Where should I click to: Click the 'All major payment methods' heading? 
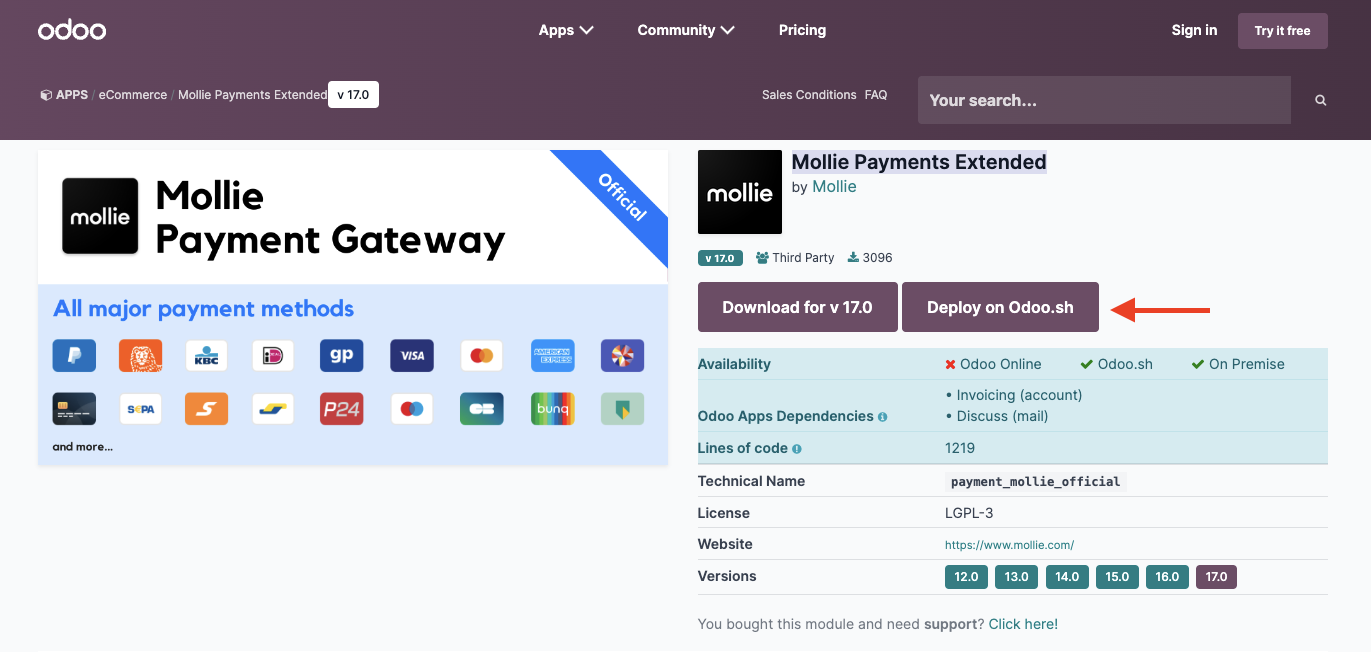pos(204,308)
